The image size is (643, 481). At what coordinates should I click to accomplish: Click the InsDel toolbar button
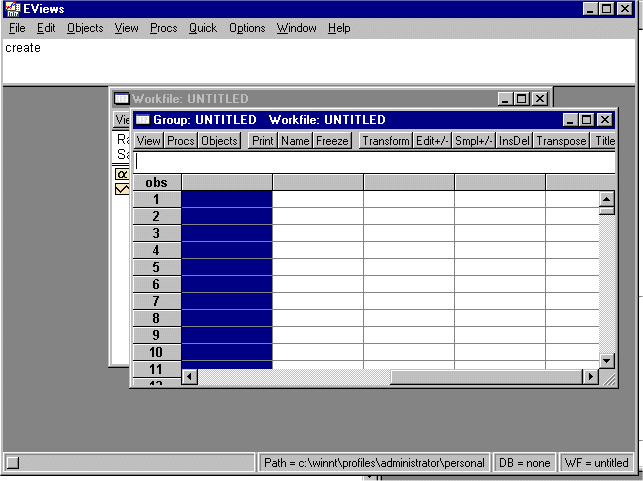coord(514,141)
